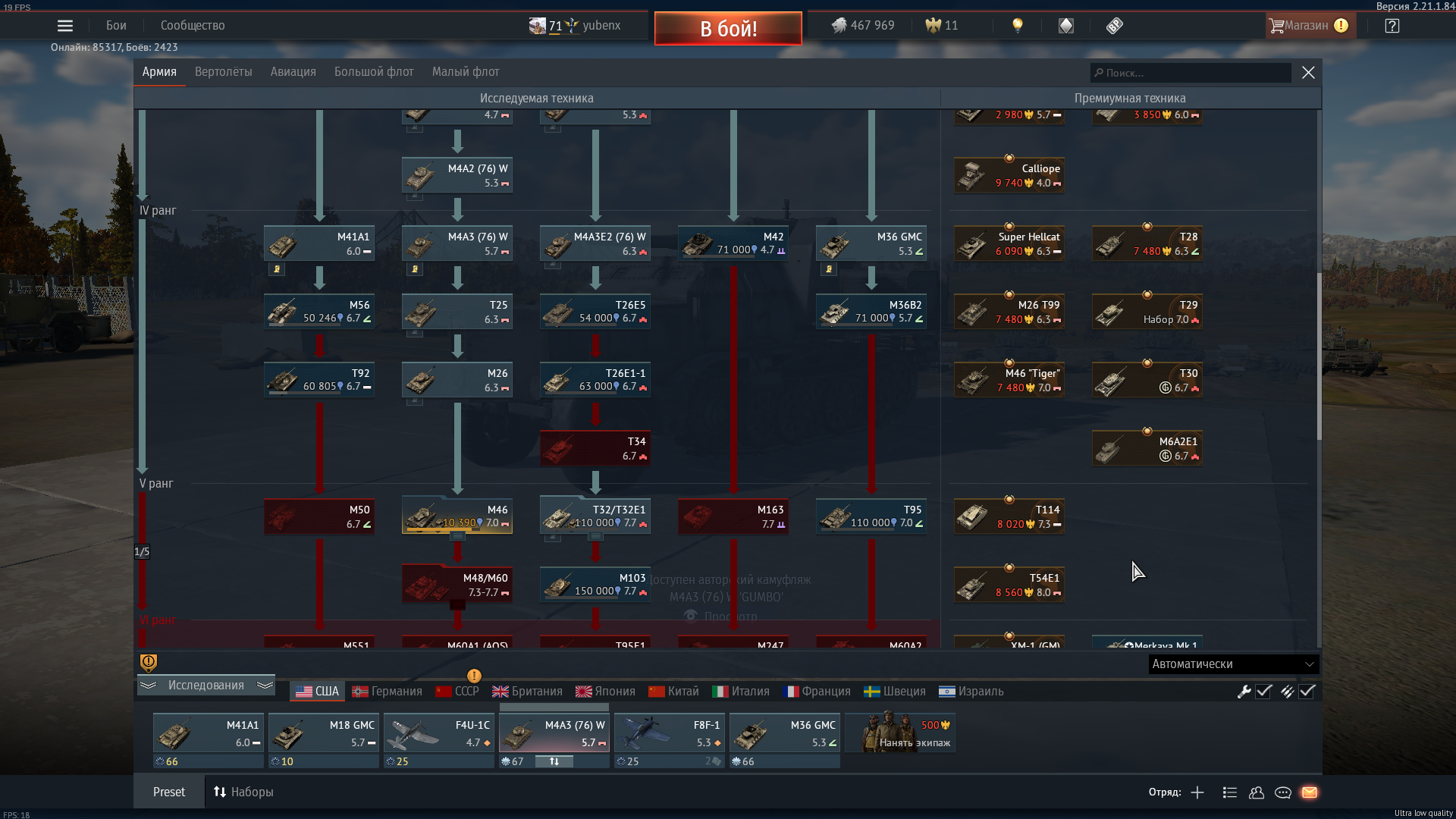The height and width of the screenshot is (819, 1456).
Task: Open the contacts friends icon
Action: pyautogui.click(x=1257, y=792)
